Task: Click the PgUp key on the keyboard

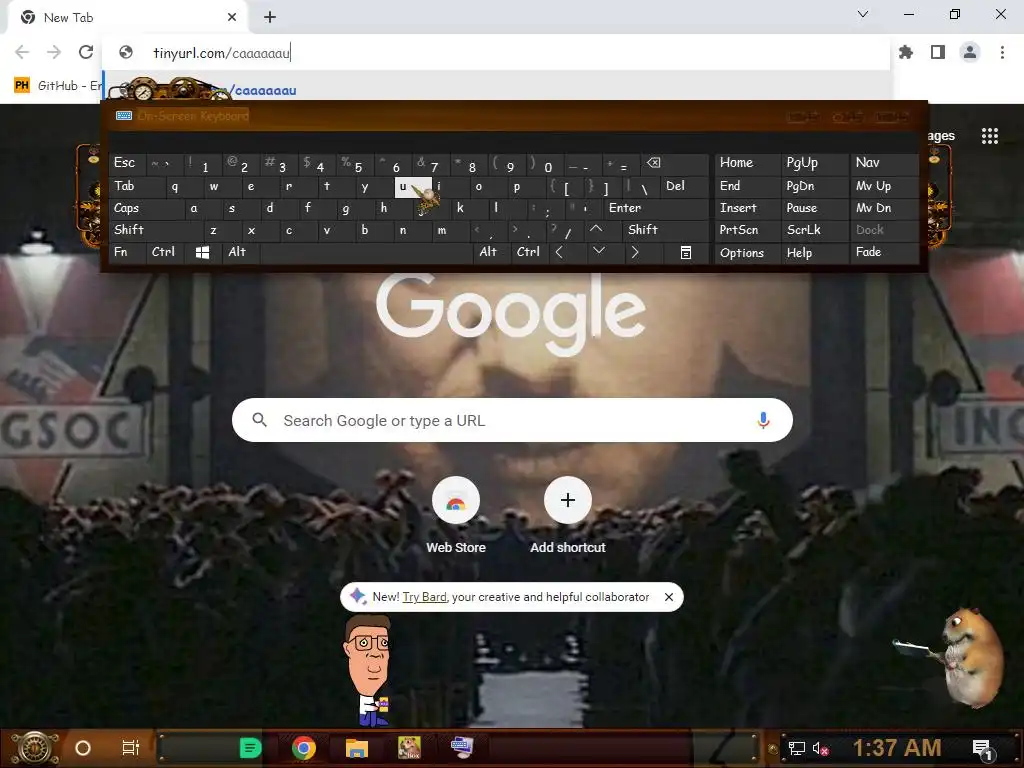Action: (814, 163)
